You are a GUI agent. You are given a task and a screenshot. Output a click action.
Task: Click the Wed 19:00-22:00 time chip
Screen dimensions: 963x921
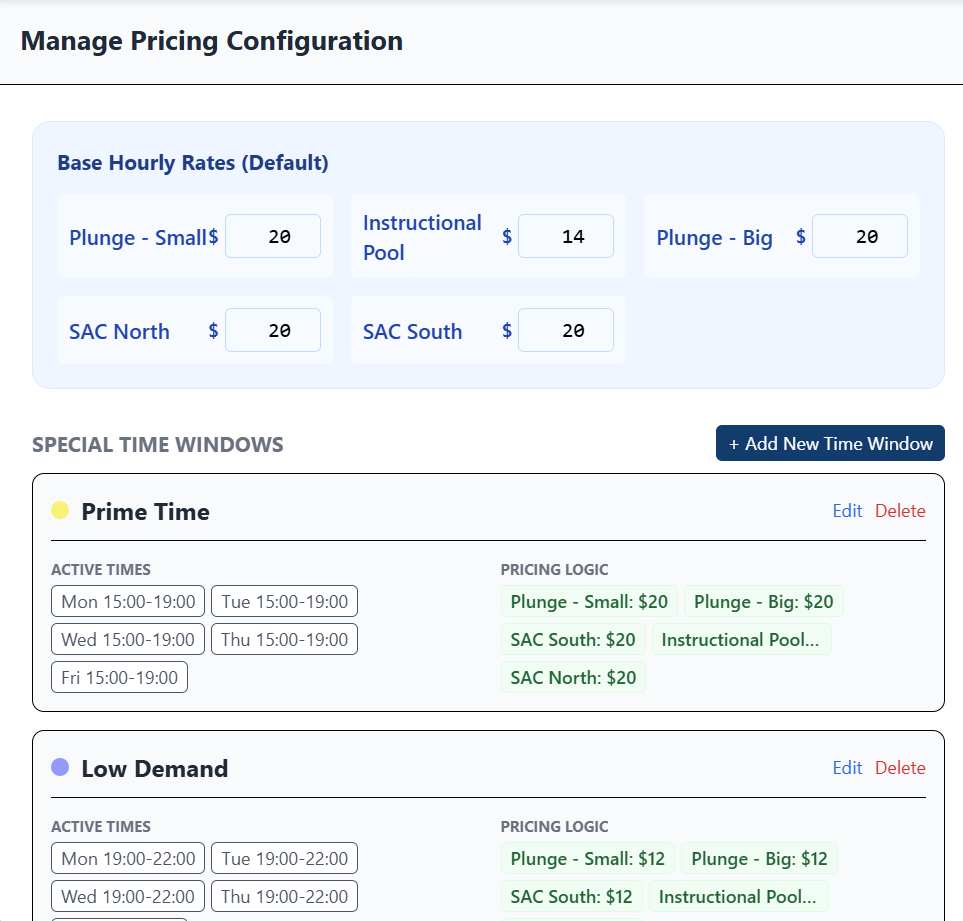click(x=127, y=896)
